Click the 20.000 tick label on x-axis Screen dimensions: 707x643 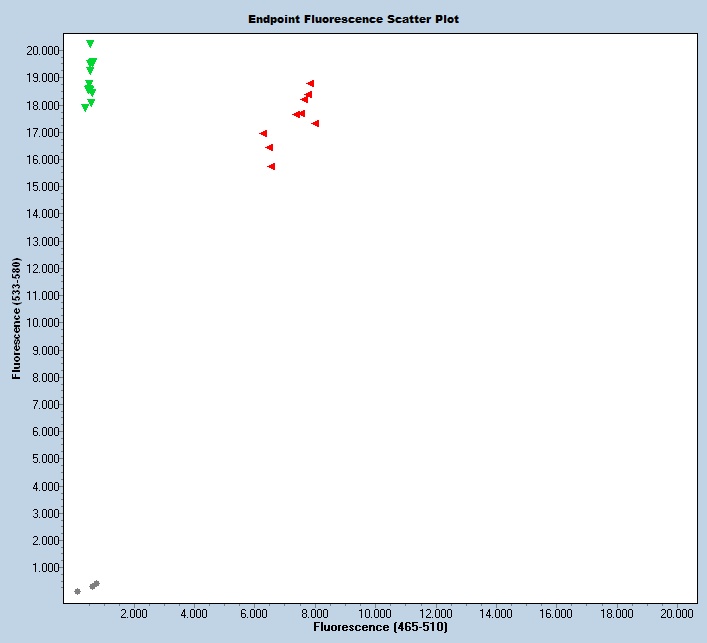[677, 612]
